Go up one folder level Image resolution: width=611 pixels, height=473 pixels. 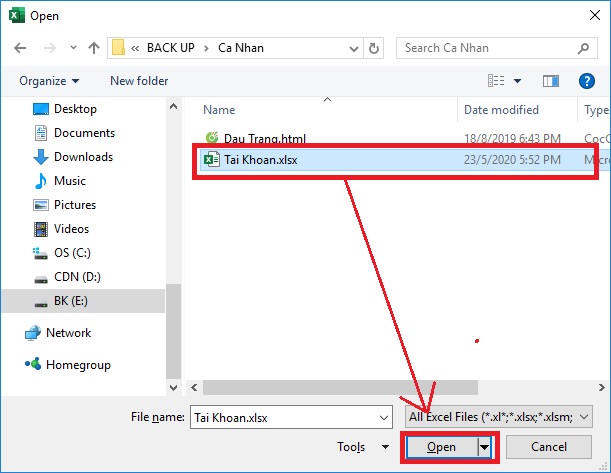[94, 48]
